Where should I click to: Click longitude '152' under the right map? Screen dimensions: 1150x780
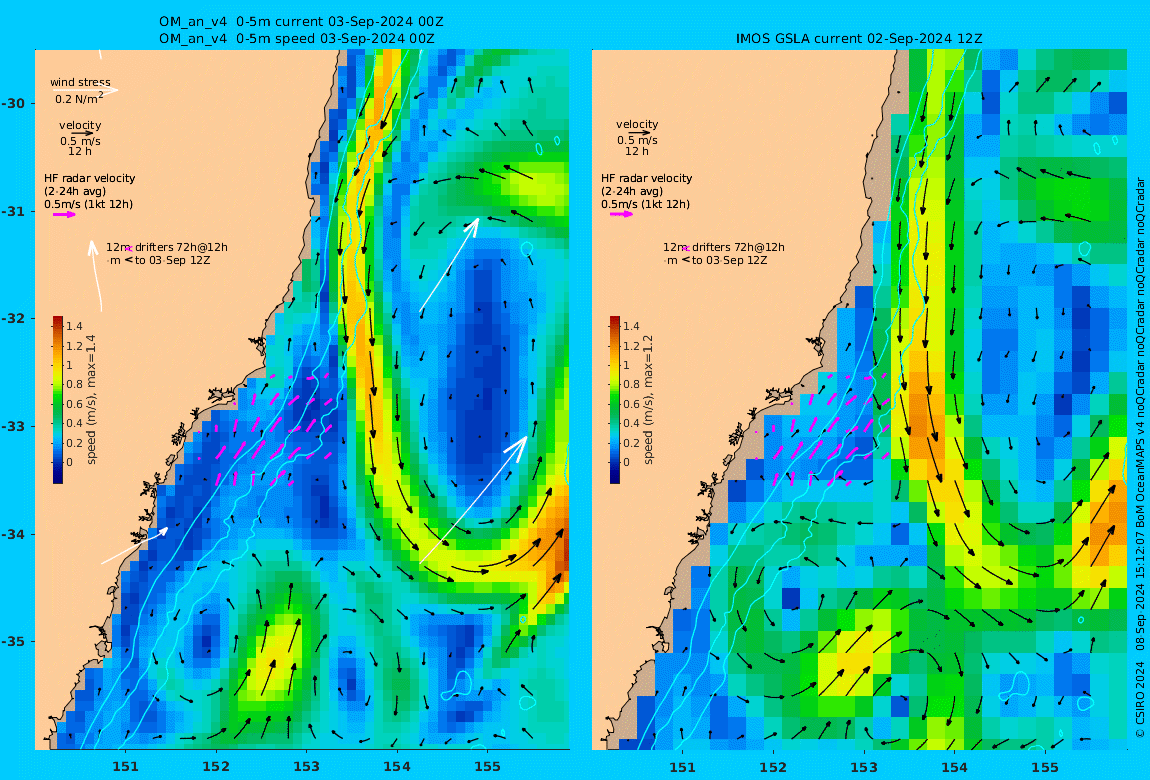773,767
